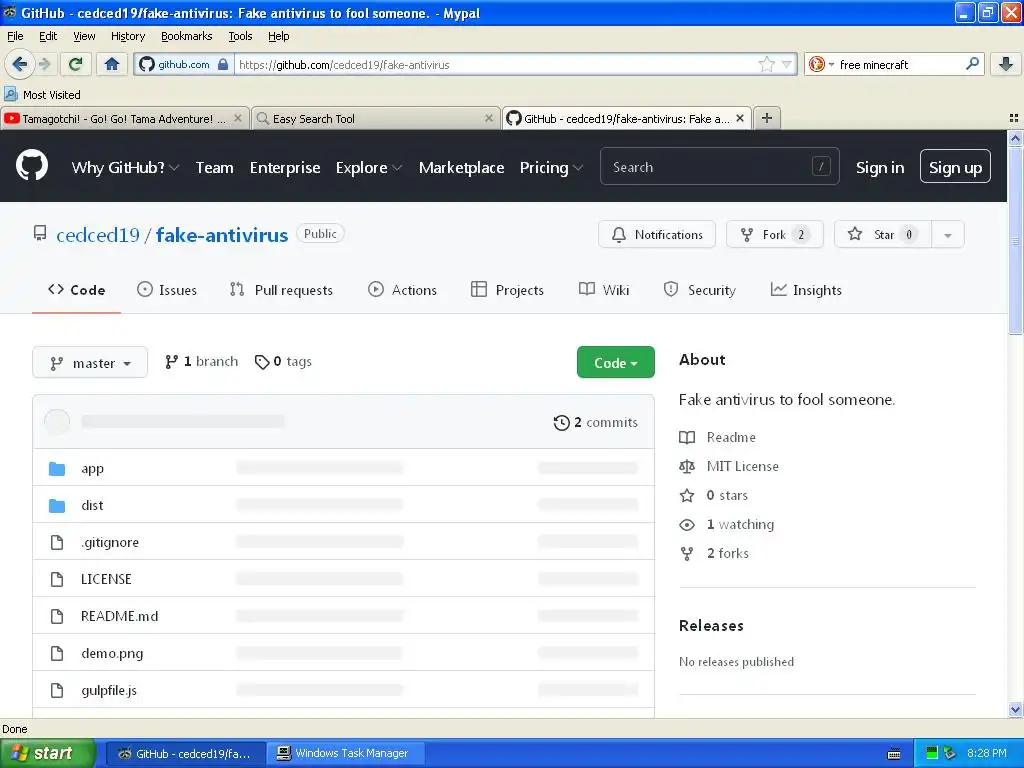Expand the Pricing menu
Screen dimensions: 1024x768
tap(551, 168)
